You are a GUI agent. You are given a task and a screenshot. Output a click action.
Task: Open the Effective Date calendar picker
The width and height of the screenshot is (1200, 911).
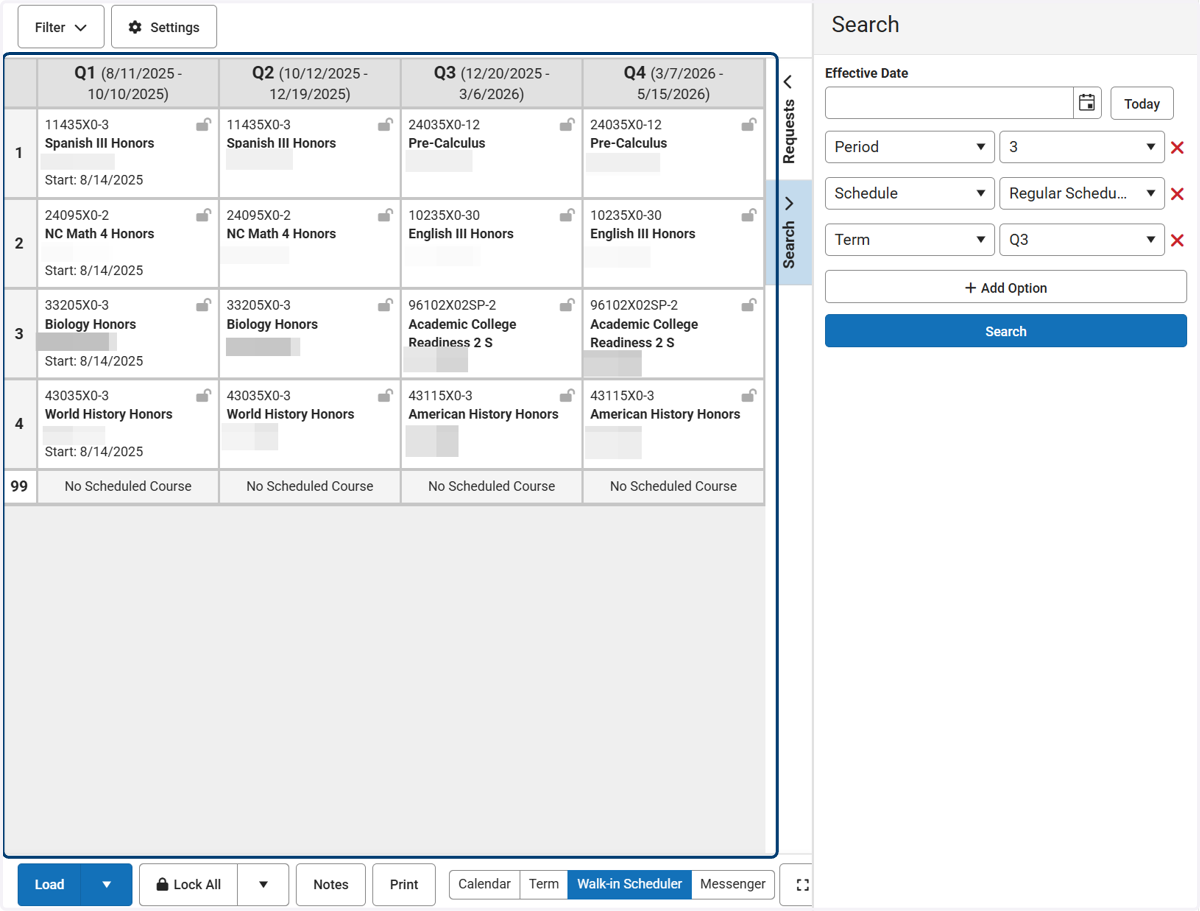click(1087, 103)
